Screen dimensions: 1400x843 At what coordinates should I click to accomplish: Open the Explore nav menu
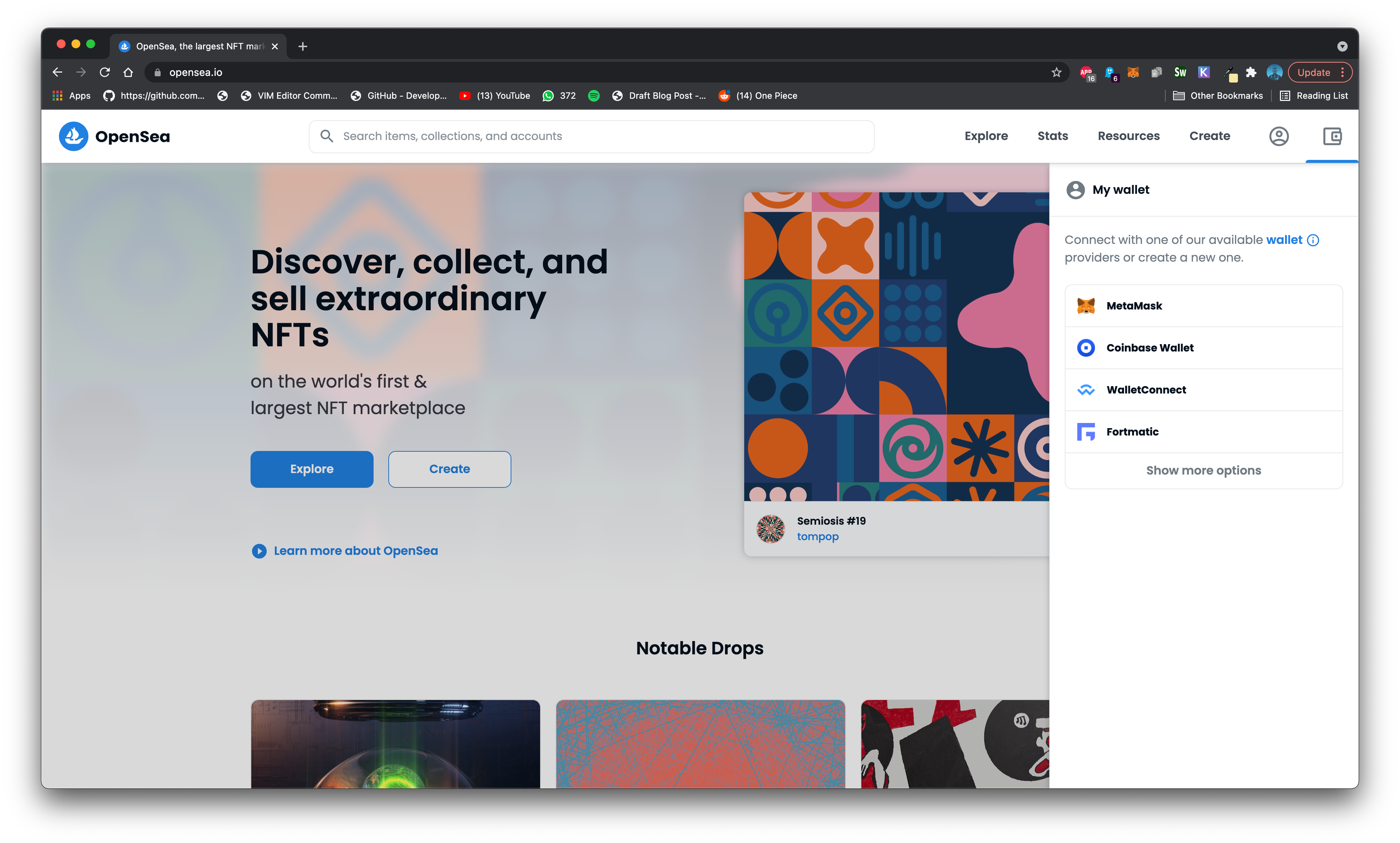pos(986,136)
